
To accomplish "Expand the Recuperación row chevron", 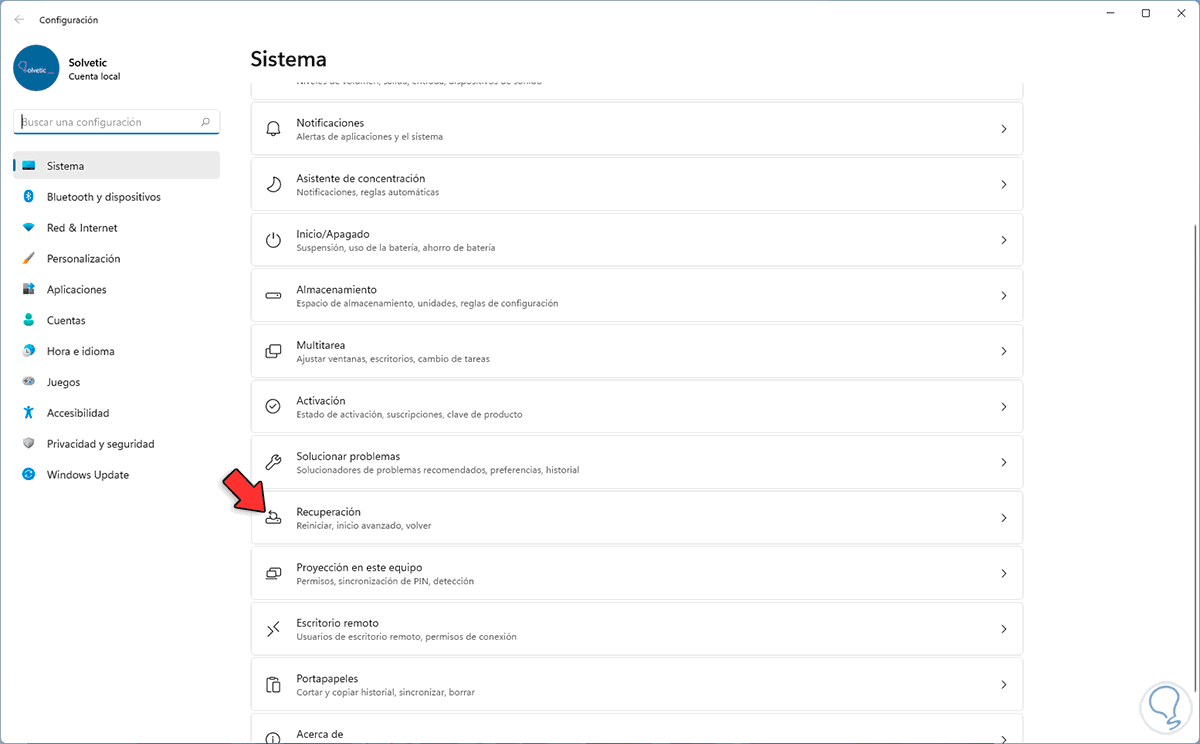I will click(1003, 518).
